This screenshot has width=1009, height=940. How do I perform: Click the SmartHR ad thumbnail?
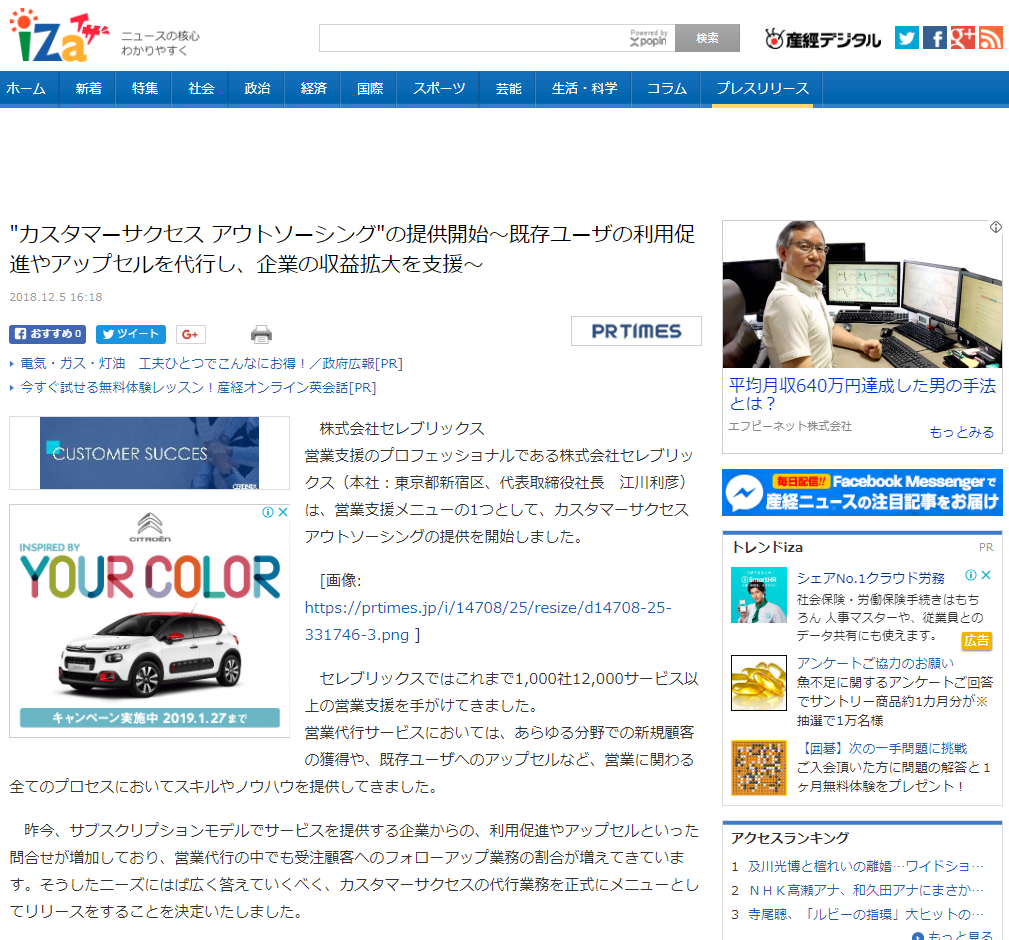(x=759, y=595)
